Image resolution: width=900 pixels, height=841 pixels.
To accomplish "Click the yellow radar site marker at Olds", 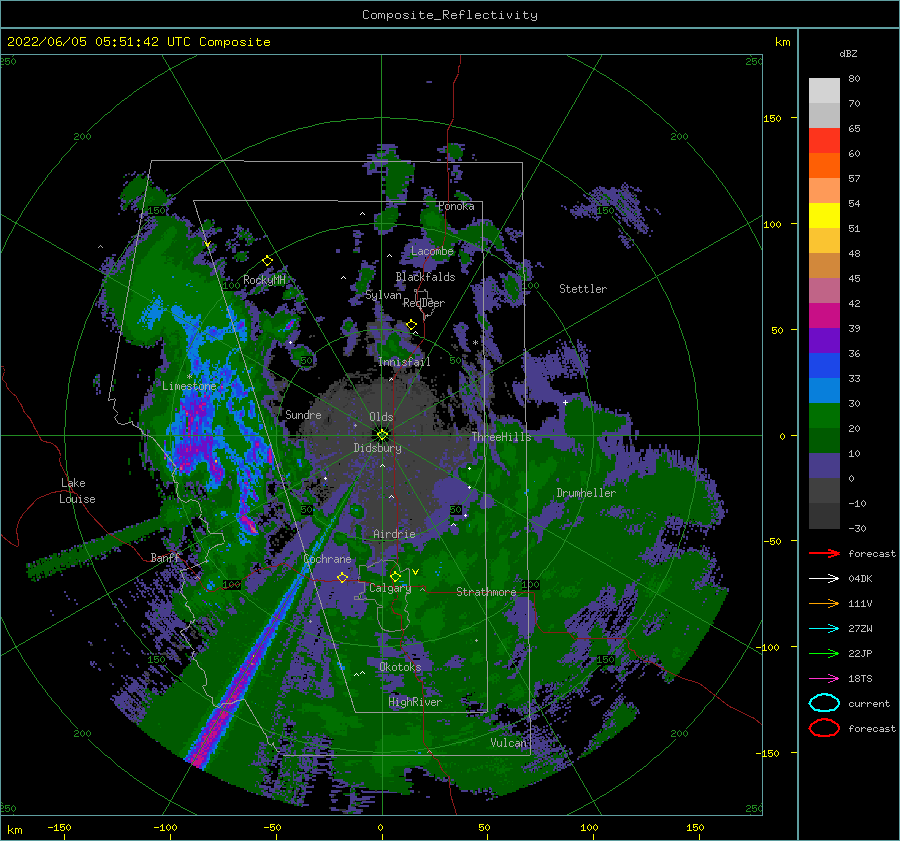I will [382, 435].
